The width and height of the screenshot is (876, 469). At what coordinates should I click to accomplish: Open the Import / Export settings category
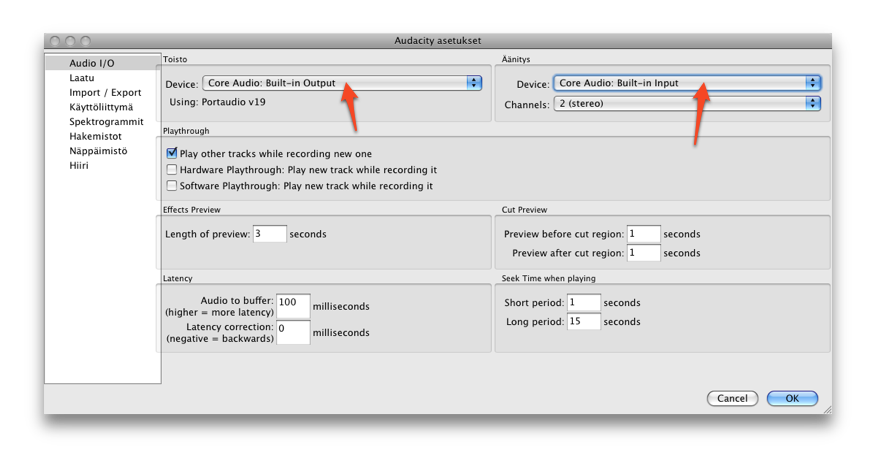[x=105, y=92]
